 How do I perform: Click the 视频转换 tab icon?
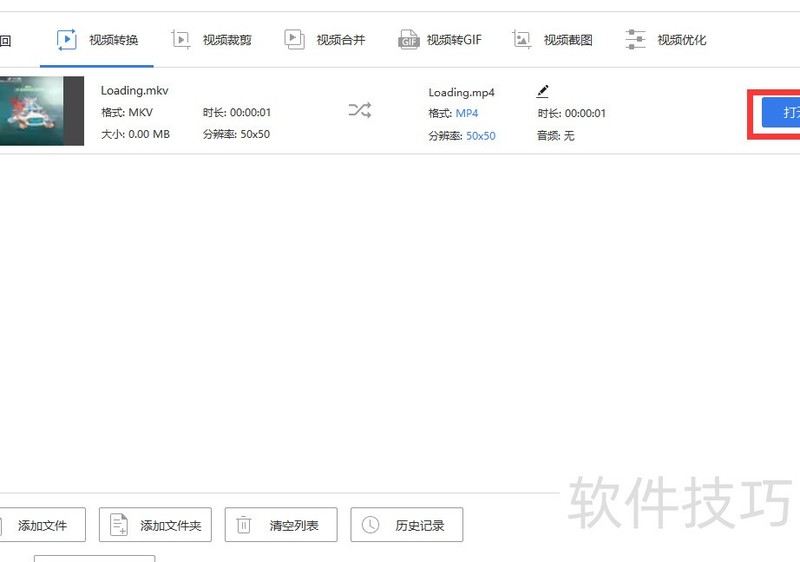coord(67,40)
